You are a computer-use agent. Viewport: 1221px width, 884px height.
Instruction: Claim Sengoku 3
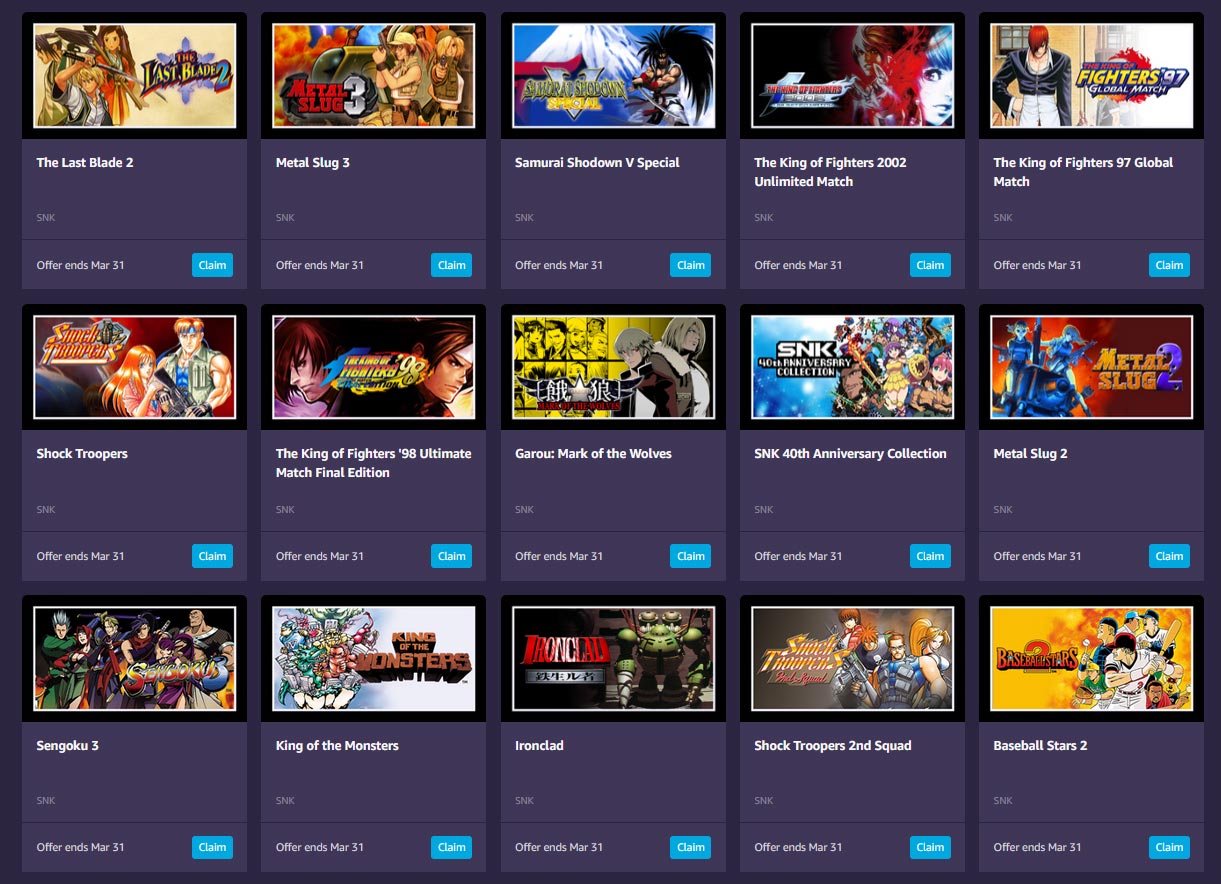point(212,847)
